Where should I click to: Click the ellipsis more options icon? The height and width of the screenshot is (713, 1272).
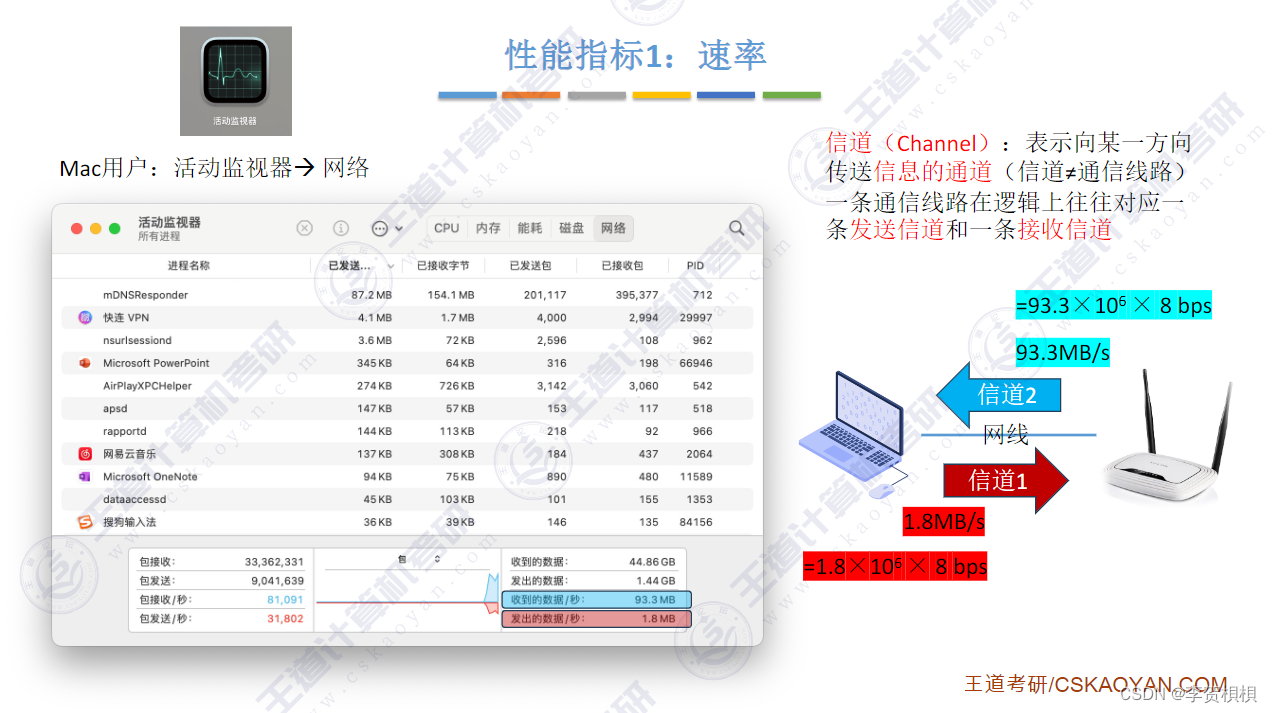(378, 228)
